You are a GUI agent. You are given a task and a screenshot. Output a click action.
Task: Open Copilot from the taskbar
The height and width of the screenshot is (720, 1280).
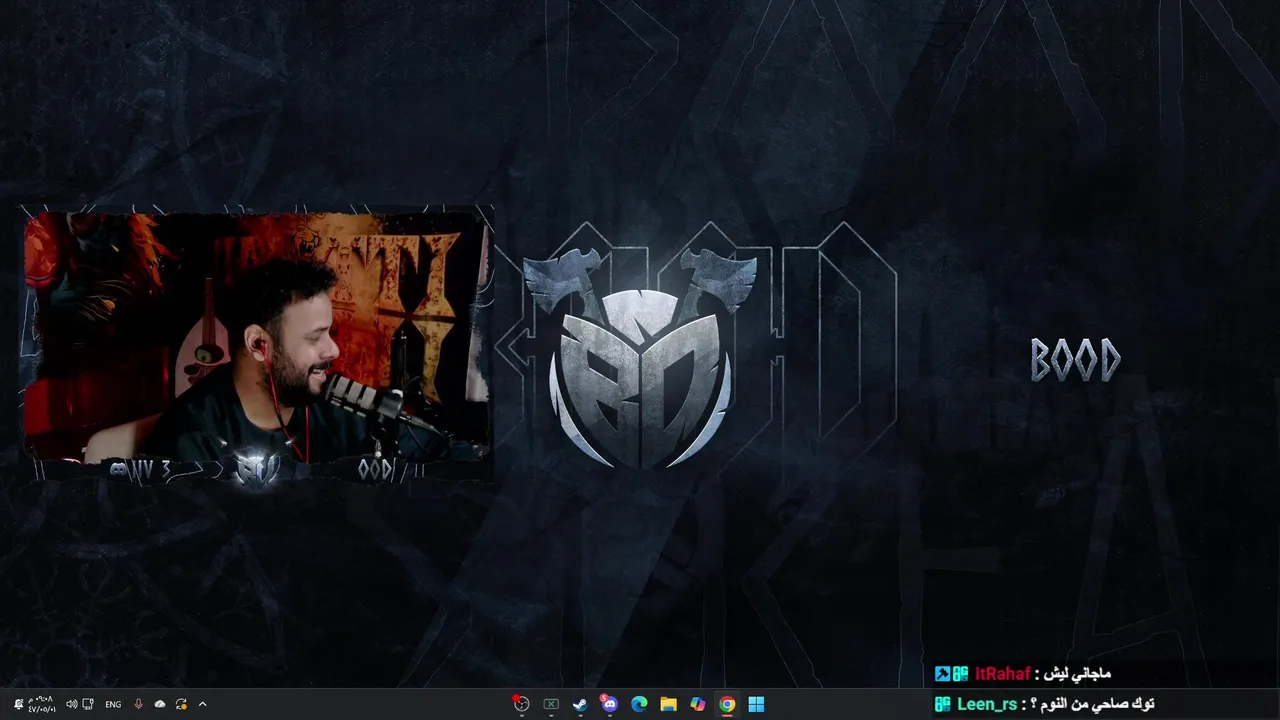coord(698,704)
